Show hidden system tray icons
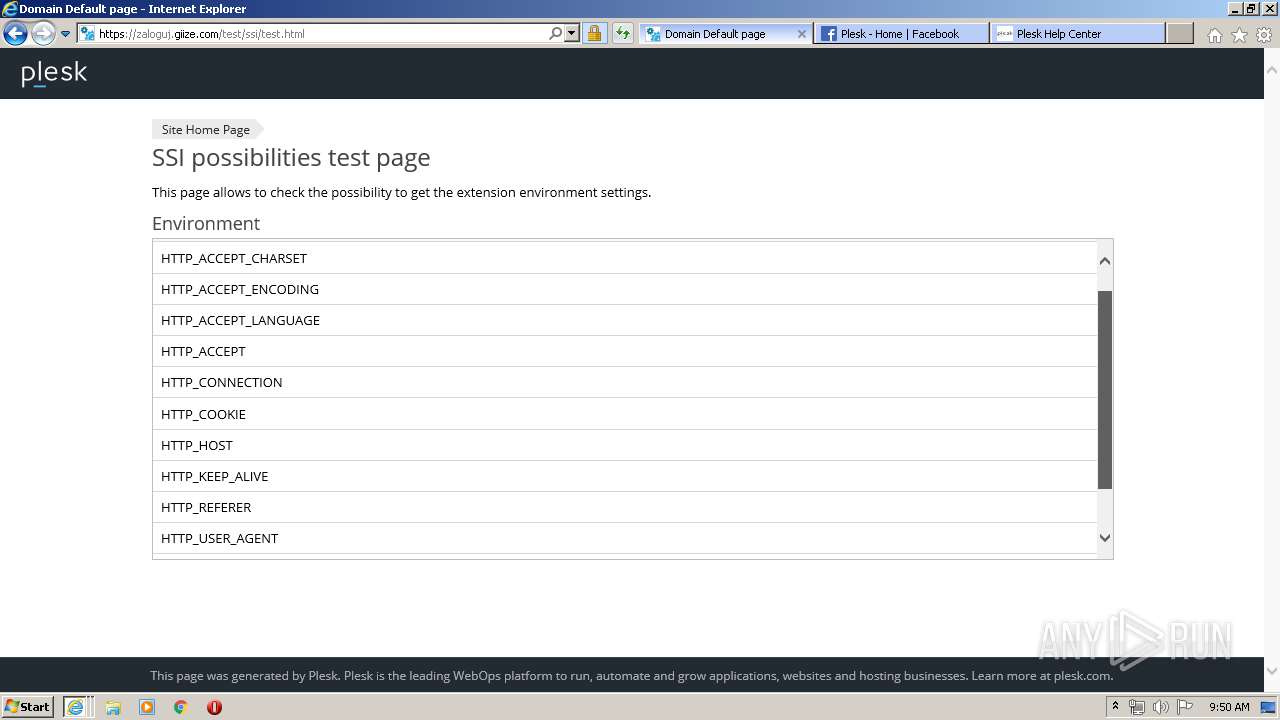 tap(1116, 707)
